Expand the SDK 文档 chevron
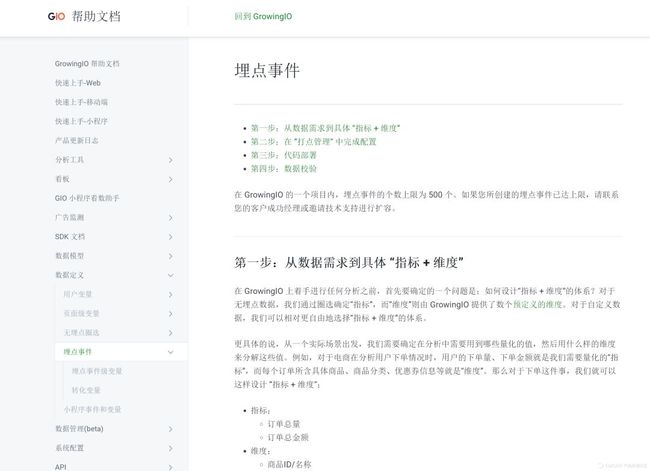650x471 pixels. [x=171, y=237]
